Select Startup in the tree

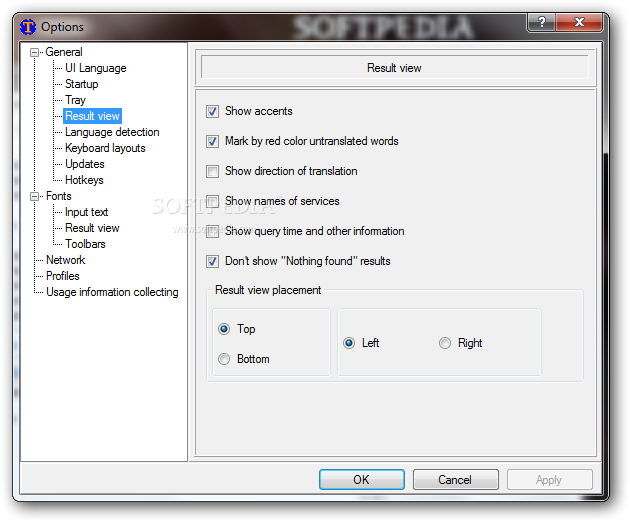[82, 84]
